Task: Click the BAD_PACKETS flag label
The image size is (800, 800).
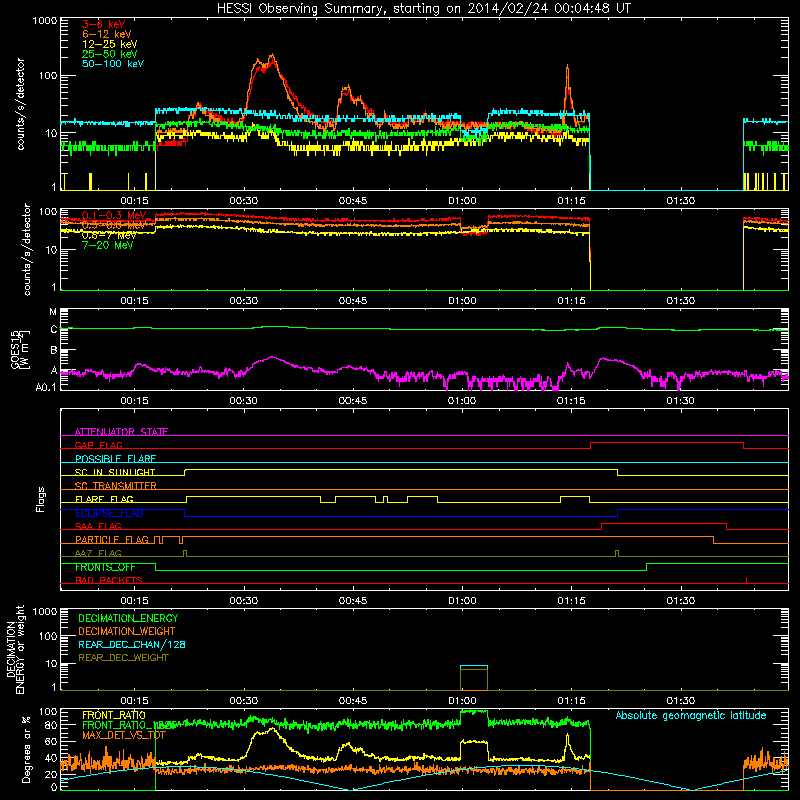Action: click(x=109, y=581)
